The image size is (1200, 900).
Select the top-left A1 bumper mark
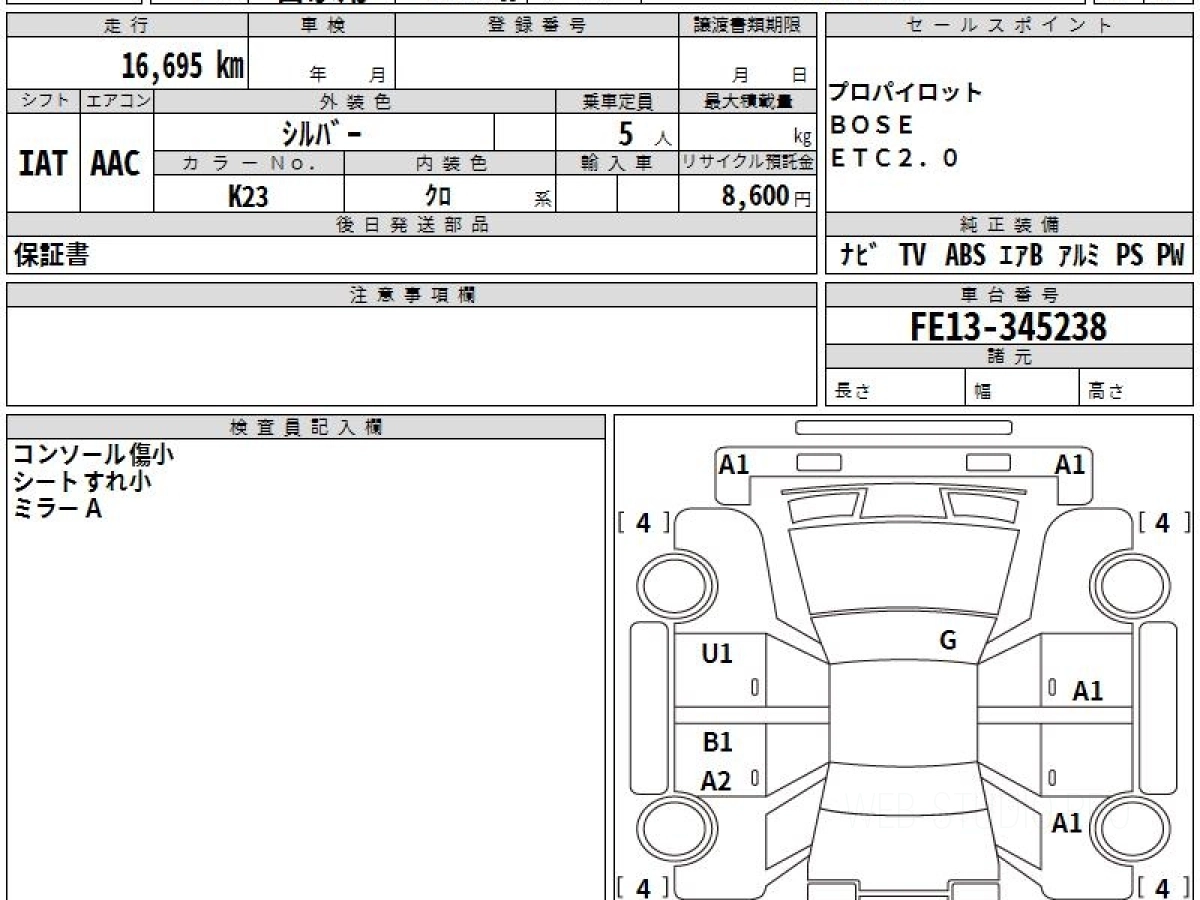(734, 464)
